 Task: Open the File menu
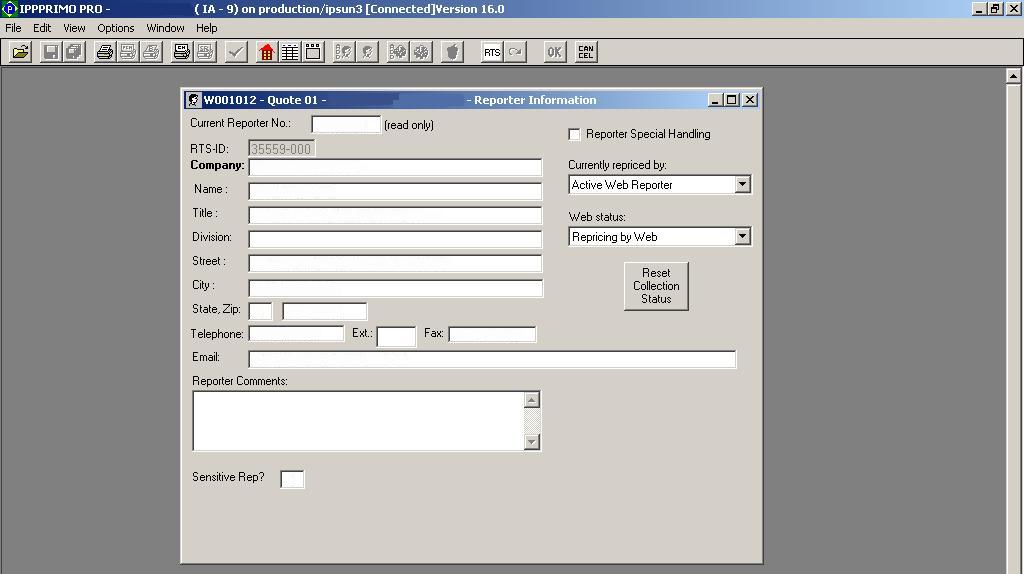13,28
